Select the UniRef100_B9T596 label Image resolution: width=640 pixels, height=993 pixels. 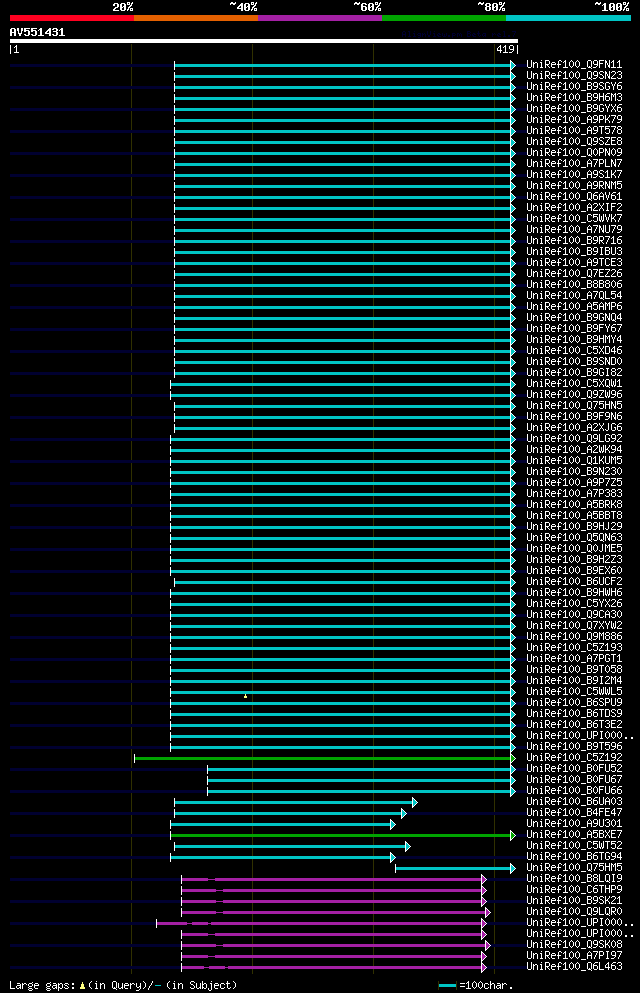point(574,747)
